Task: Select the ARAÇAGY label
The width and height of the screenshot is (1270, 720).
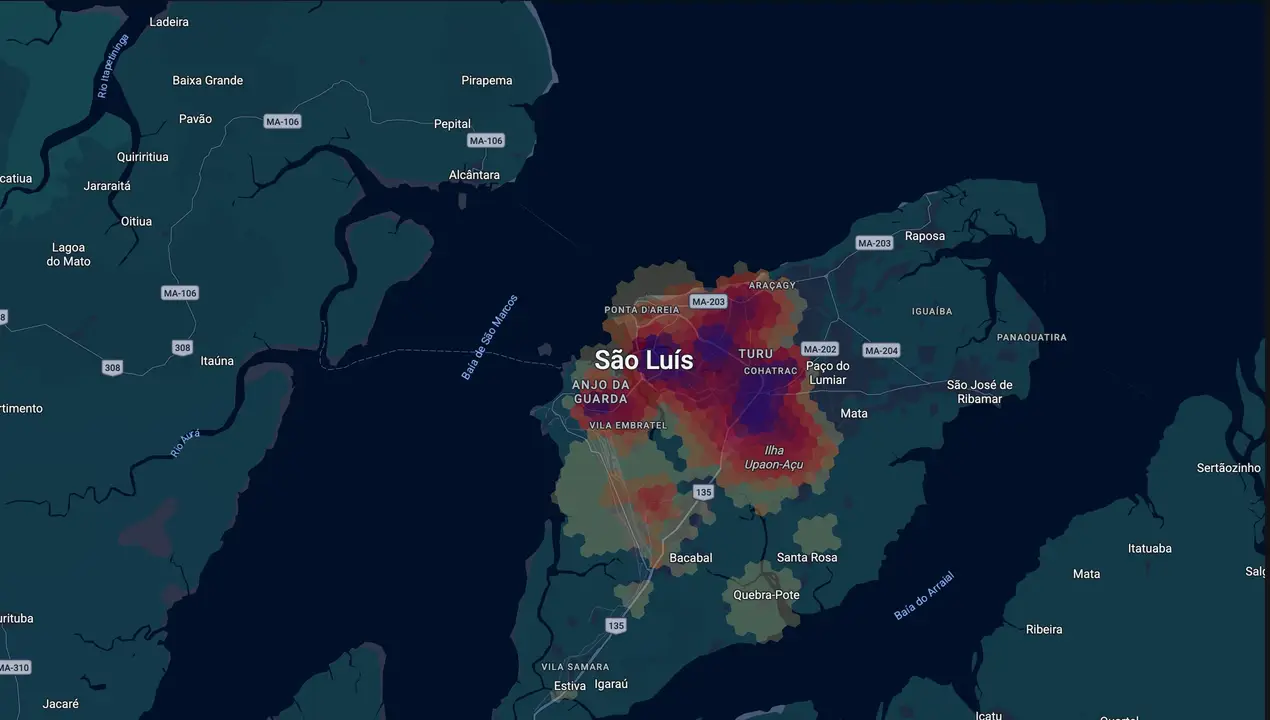Action: pyautogui.click(x=772, y=285)
